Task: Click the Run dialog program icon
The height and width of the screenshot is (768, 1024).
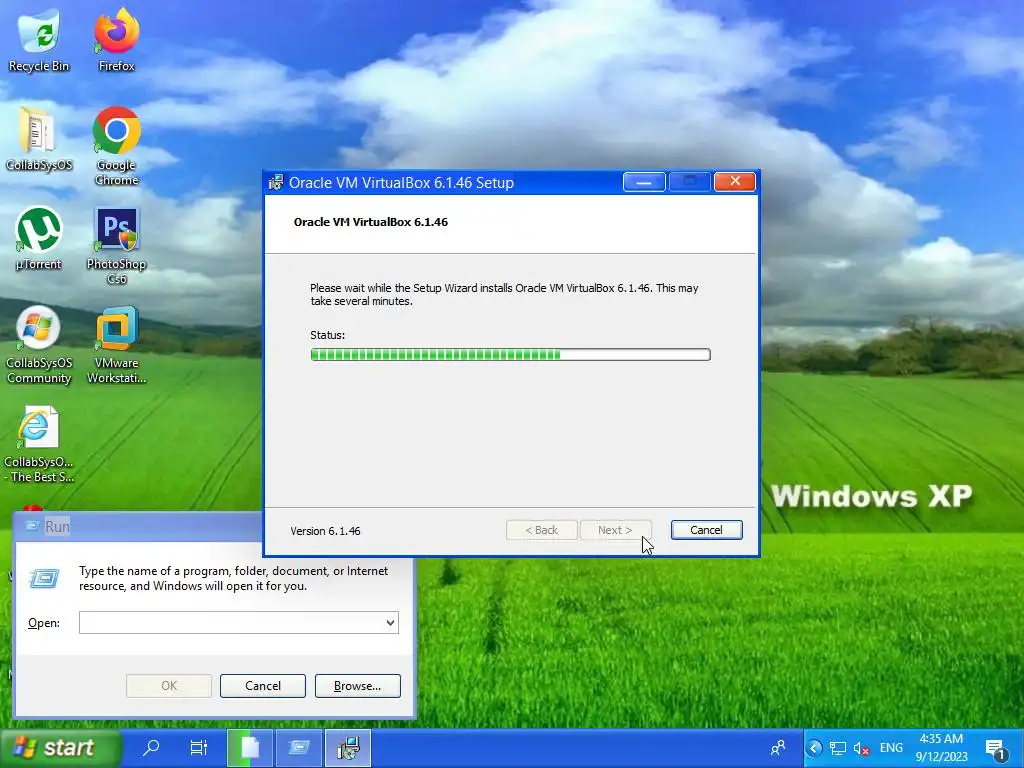Action: point(44,578)
